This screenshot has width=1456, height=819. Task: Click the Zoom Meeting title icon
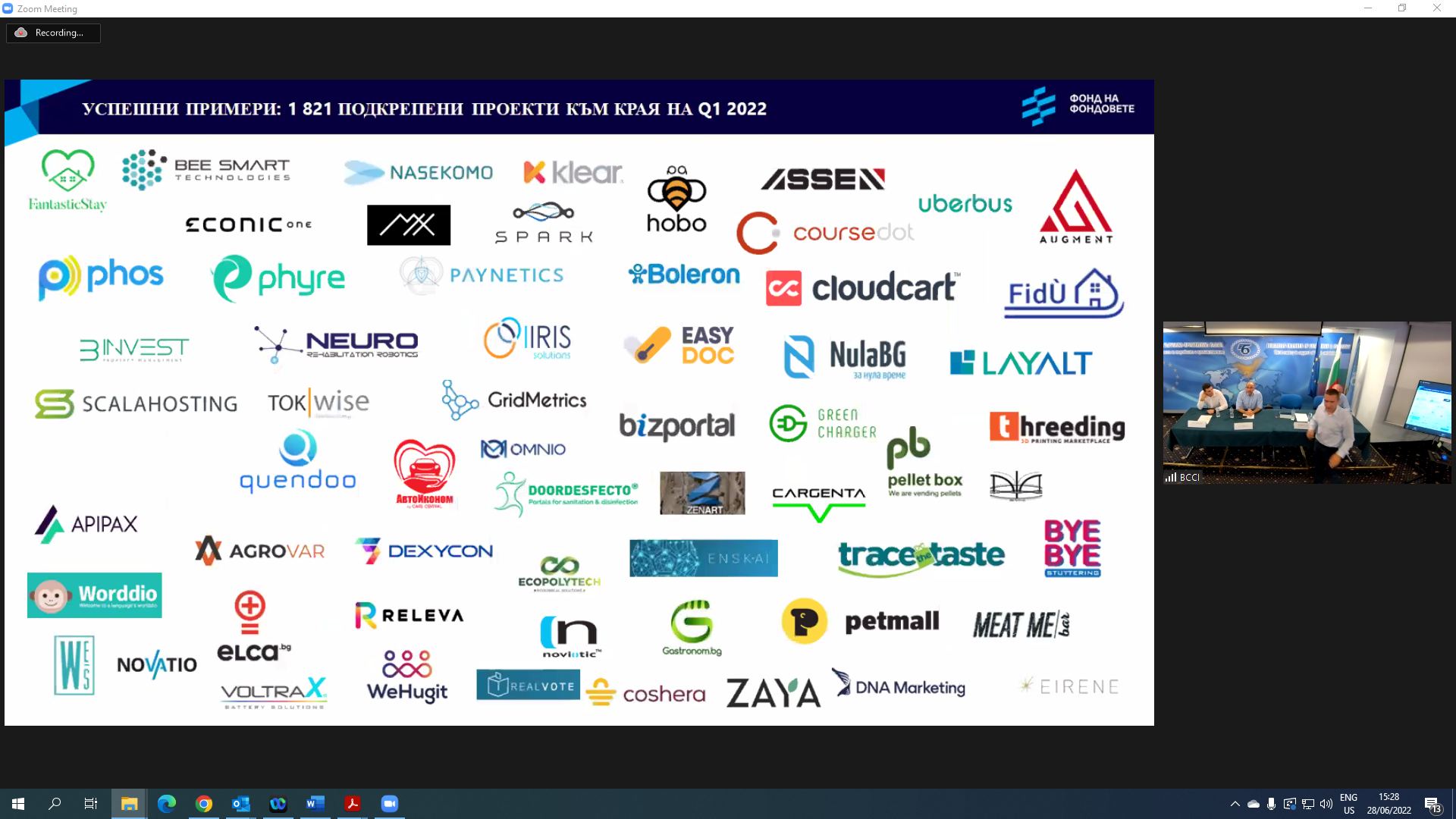click(8, 8)
